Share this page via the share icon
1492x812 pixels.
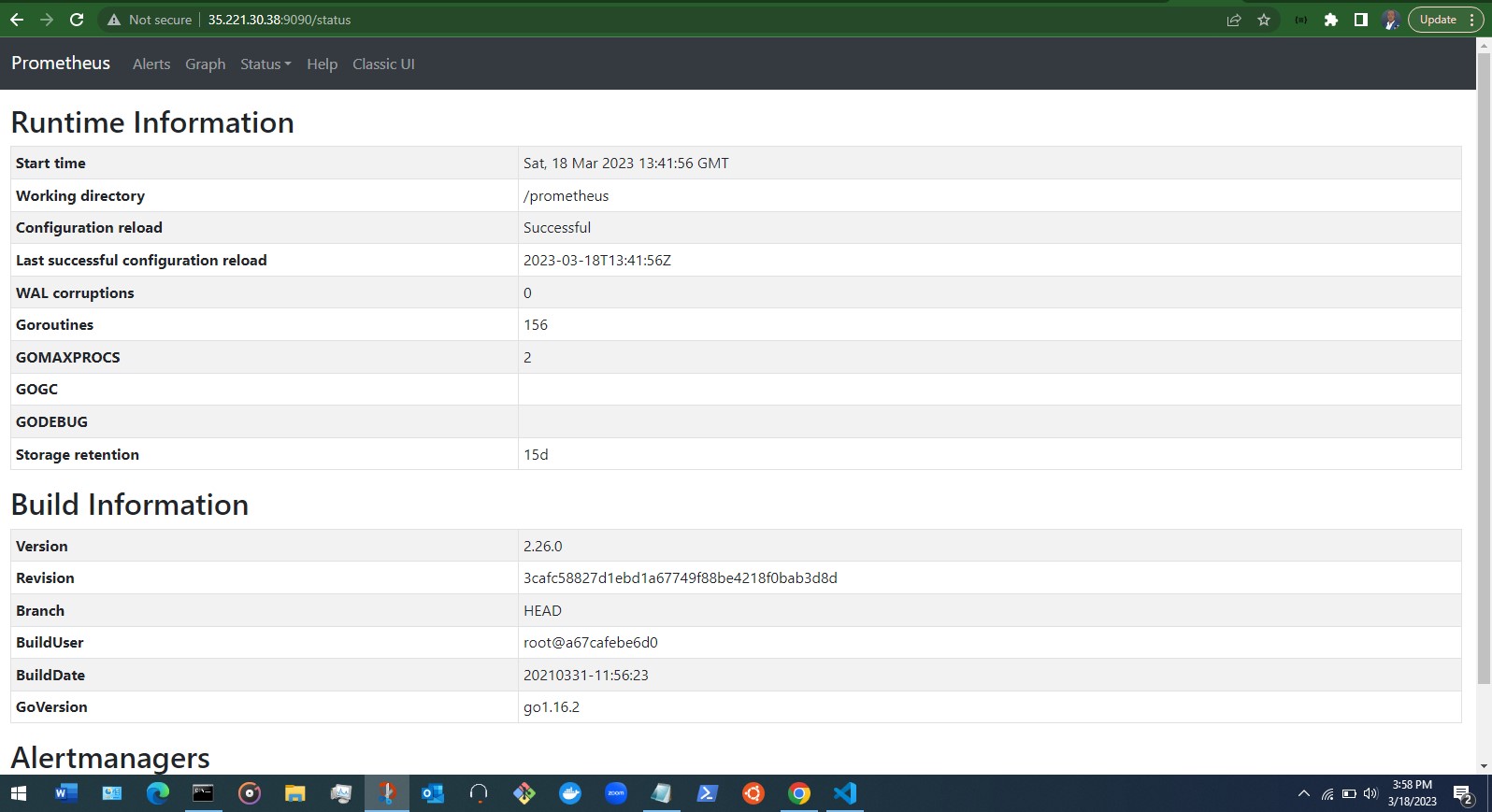pyautogui.click(x=1234, y=20)
